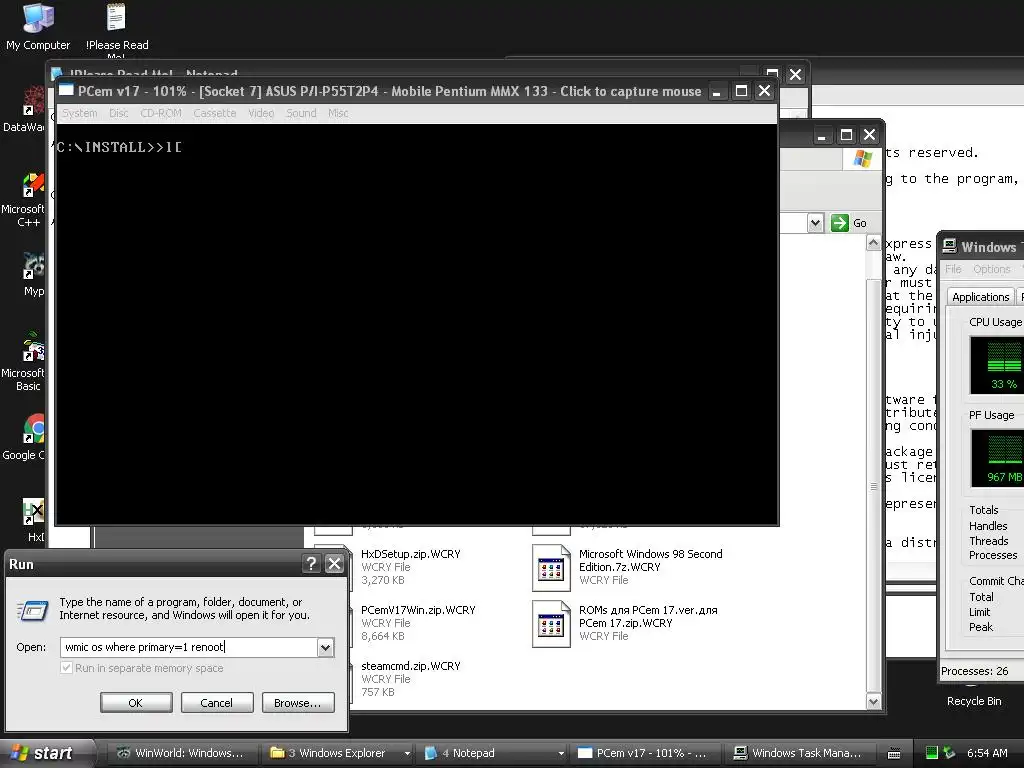1024x768 pixels.
Task: Open the Misc menu in PCem
Action: pos(338,113)
